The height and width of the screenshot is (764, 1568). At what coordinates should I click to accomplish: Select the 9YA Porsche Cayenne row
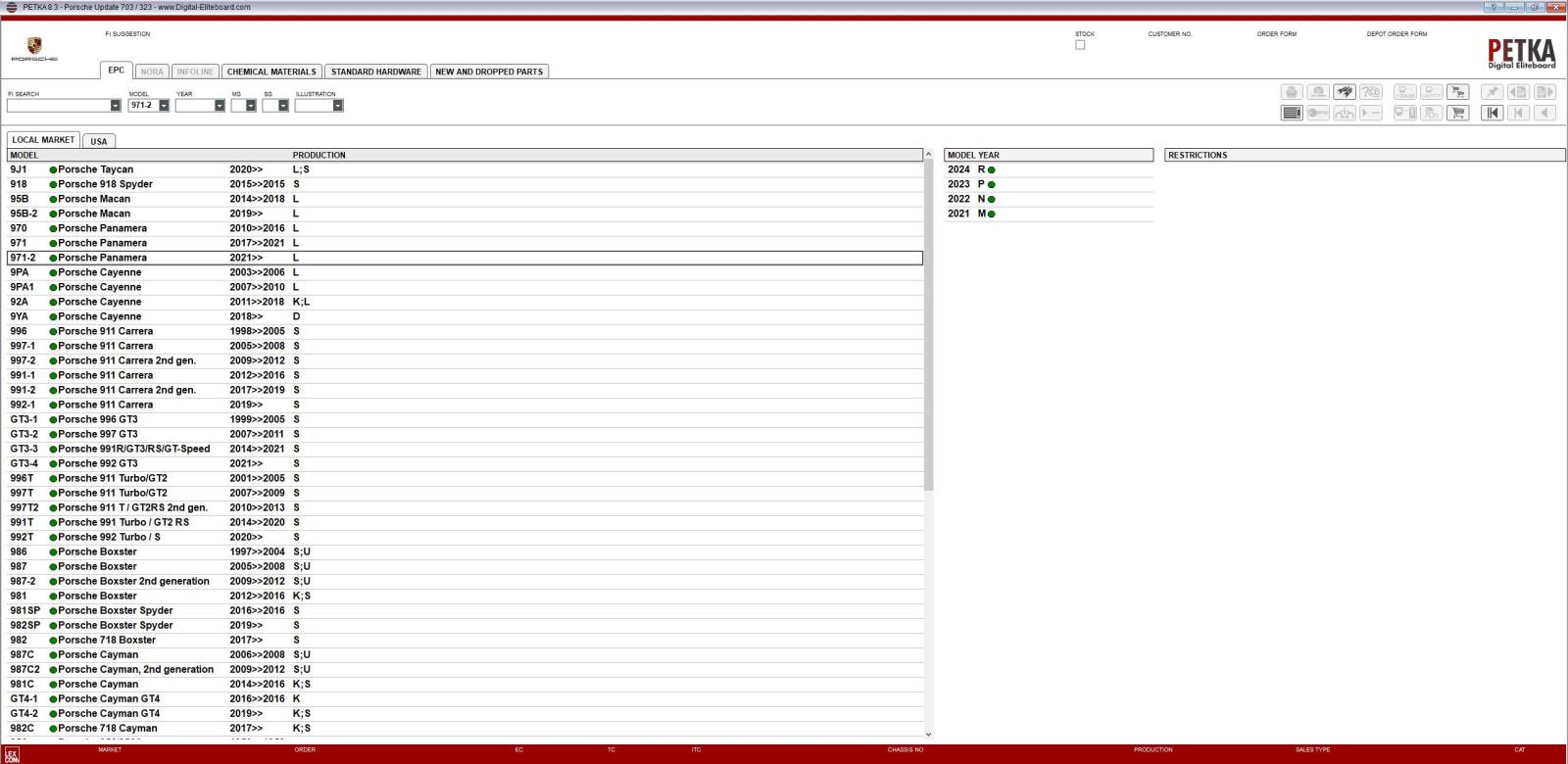(x=465, y=316)
